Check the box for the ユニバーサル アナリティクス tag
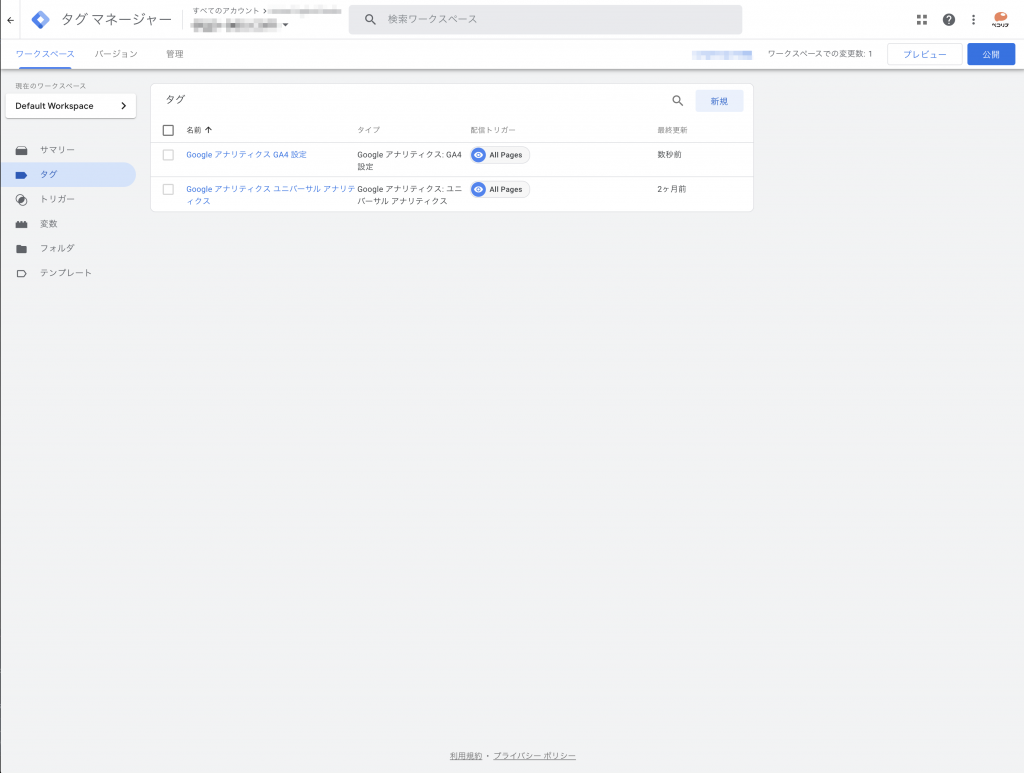 (x=168, y=189)
